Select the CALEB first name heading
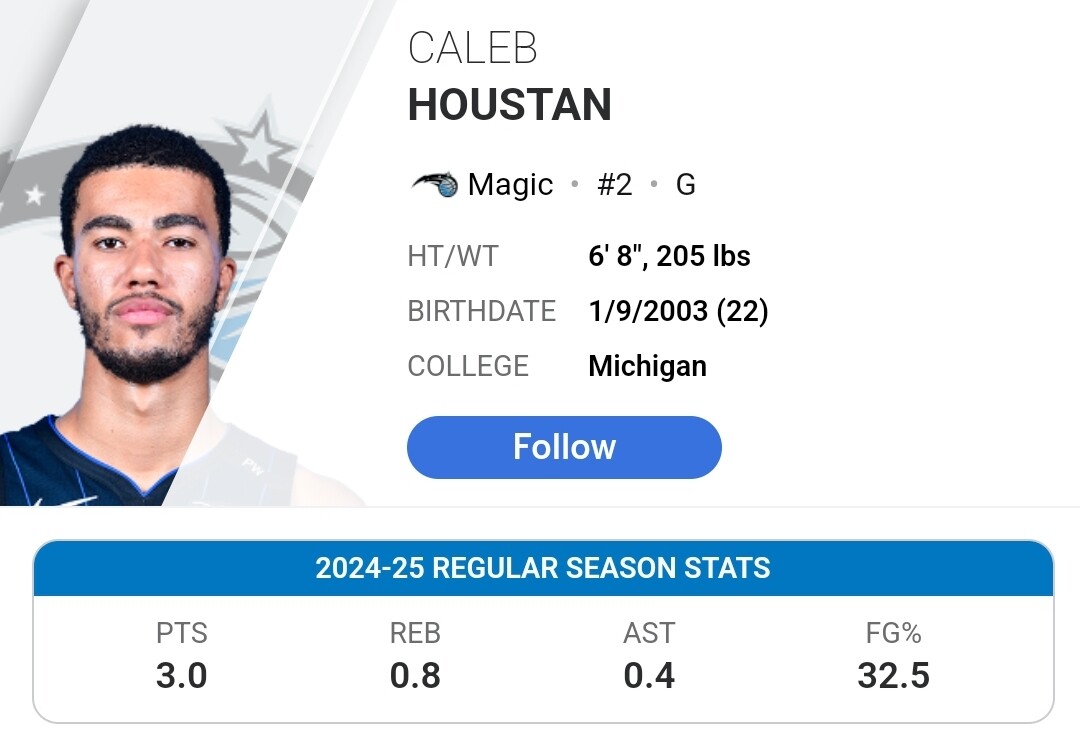The image size is (1080, 733). point(472,48)
